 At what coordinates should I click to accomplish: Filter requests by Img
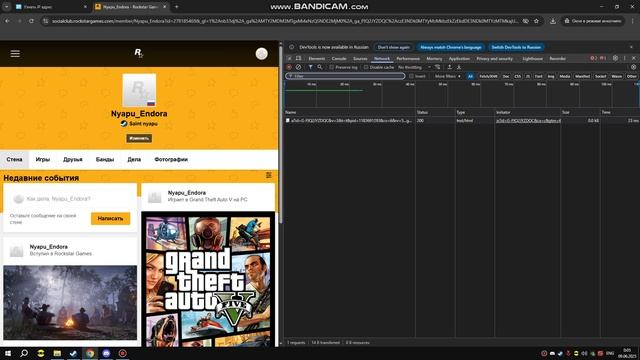(x=551, y=76)
